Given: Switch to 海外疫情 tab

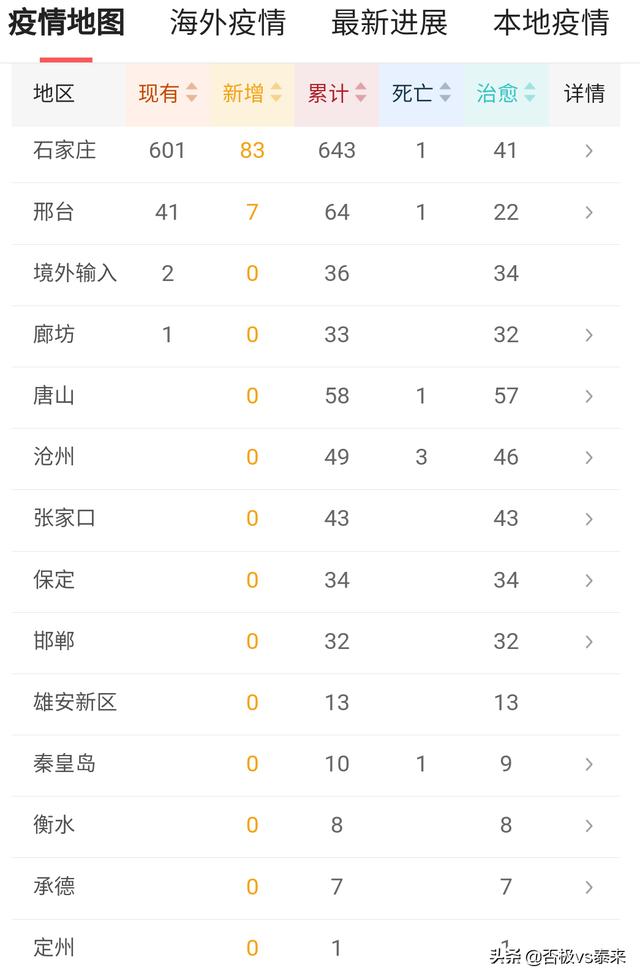Looking at the screenshot, I should (x=228, y=22).
